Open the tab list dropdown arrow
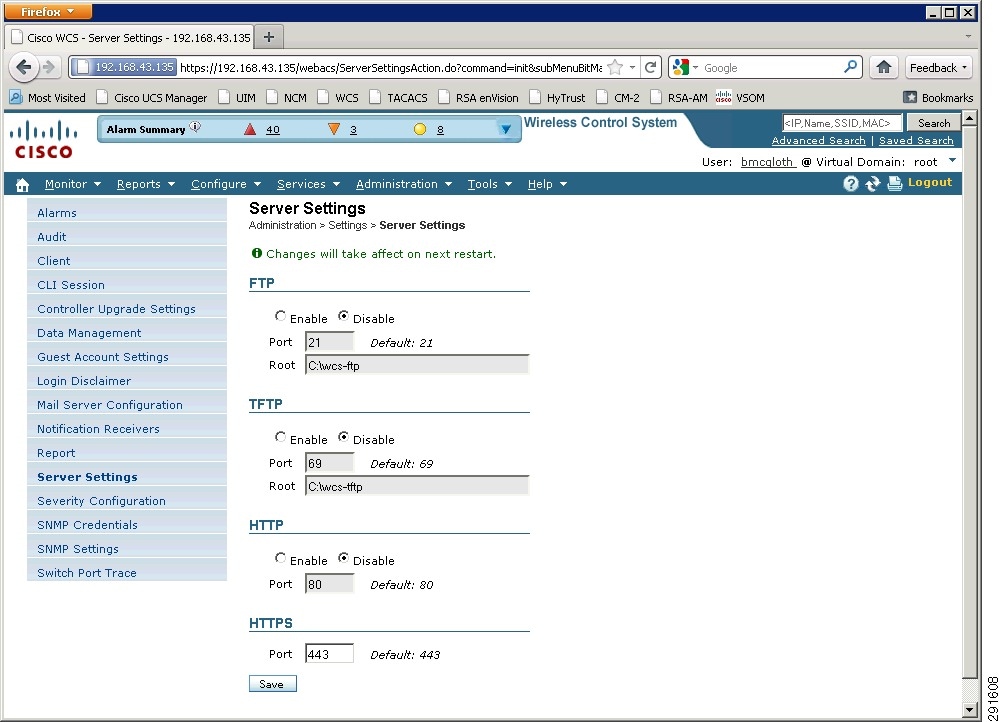The width and height of the screenshot is (999, 722). pos(968,37)
